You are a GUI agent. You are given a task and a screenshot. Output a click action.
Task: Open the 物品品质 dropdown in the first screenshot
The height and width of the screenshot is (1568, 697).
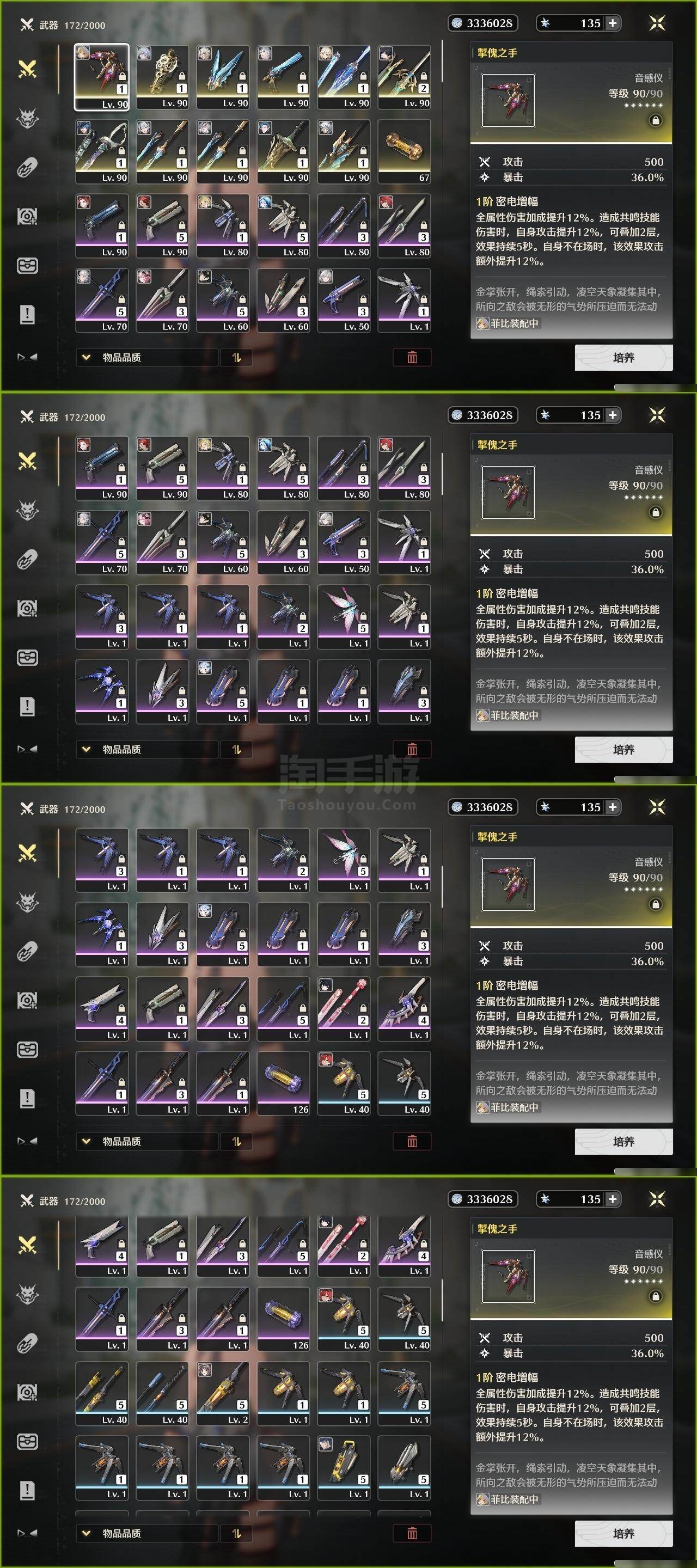coord(146,357)
